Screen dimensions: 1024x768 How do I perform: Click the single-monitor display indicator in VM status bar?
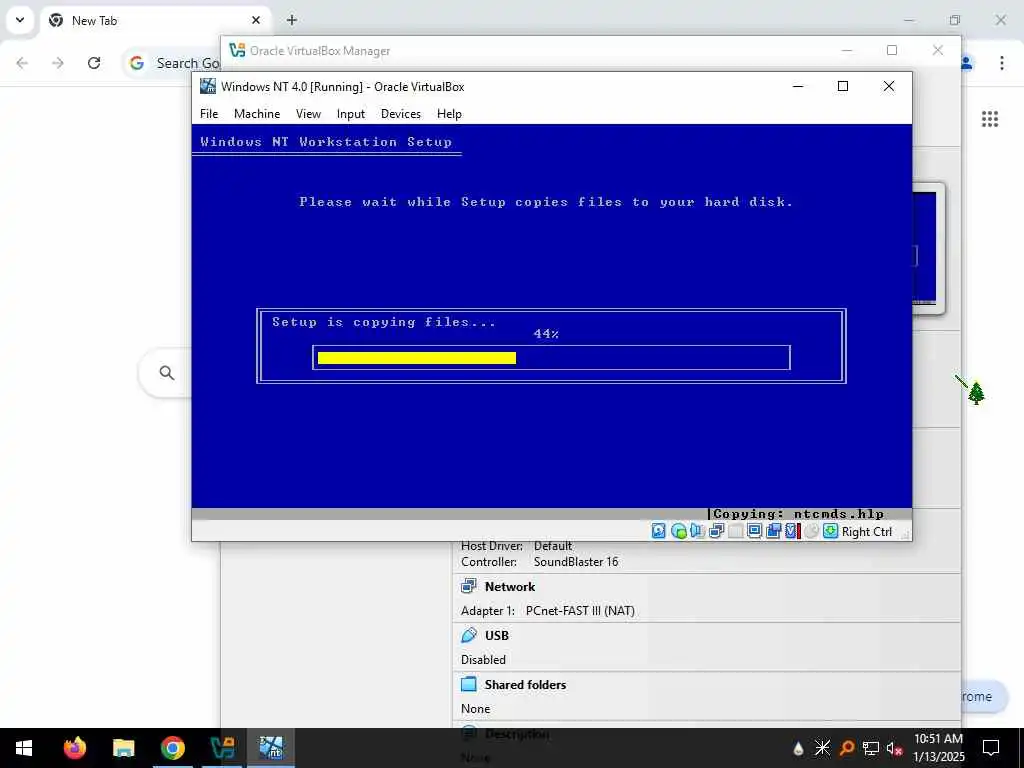[754, 531]
